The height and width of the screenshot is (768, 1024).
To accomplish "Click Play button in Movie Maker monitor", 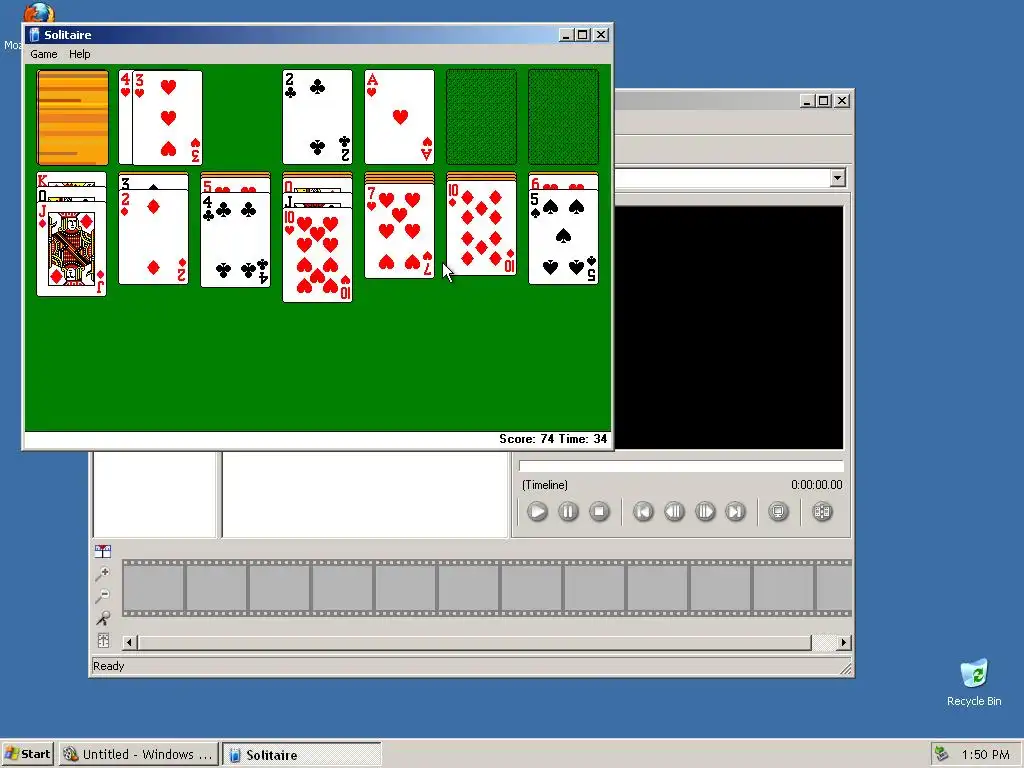I will (x=537, y=511).
